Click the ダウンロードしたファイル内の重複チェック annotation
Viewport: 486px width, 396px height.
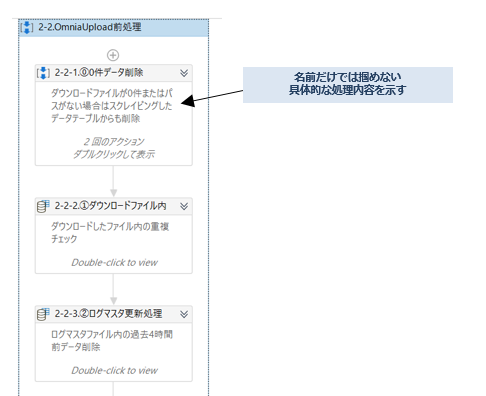tap(110, 233)
